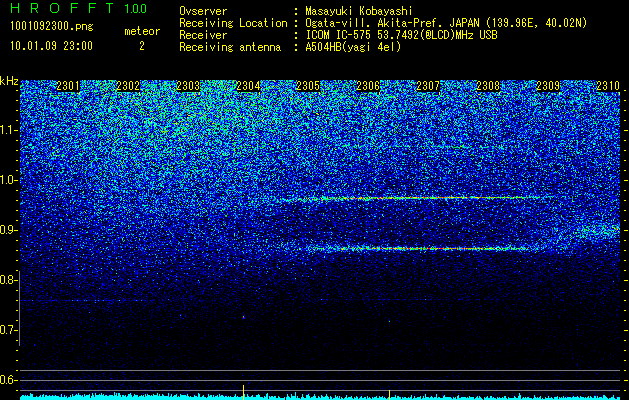Click time marker 2309
Image resolution: width=629 pixels, height=400 pixels.
(548, 86)
